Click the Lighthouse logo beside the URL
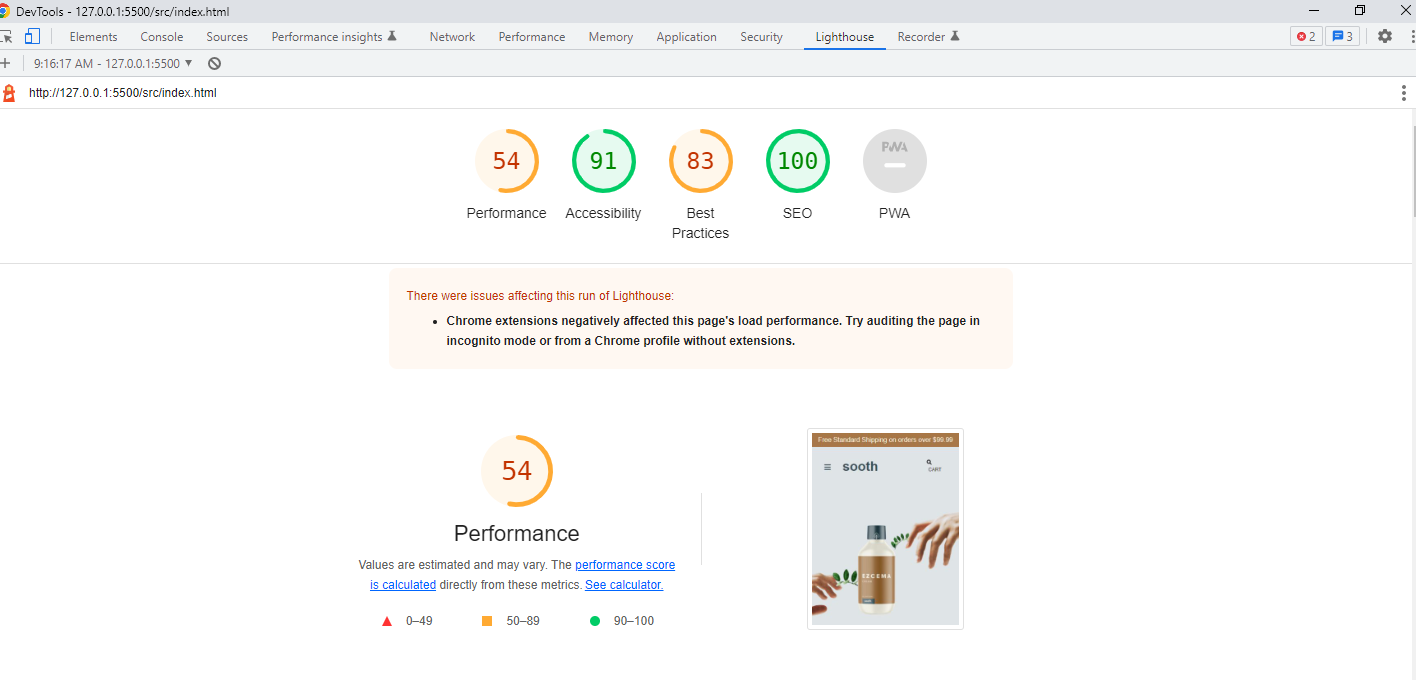Viewport: 1416px width, 680px height. pos(10,92)
